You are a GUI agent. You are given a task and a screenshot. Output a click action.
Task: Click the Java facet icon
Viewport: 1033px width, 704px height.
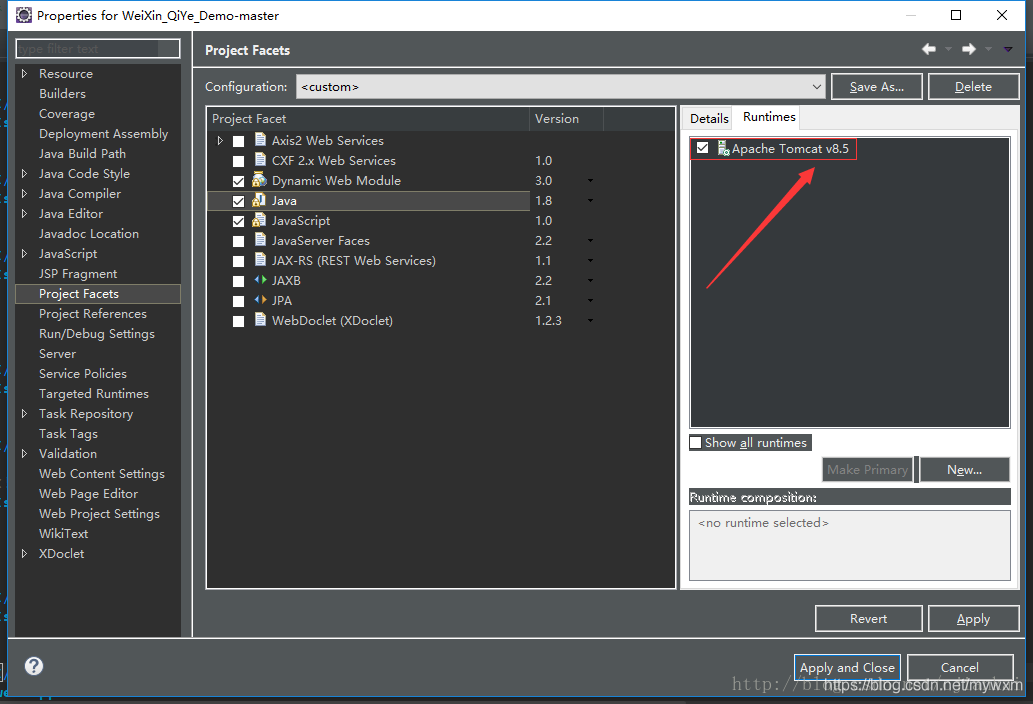pos(260,200)
